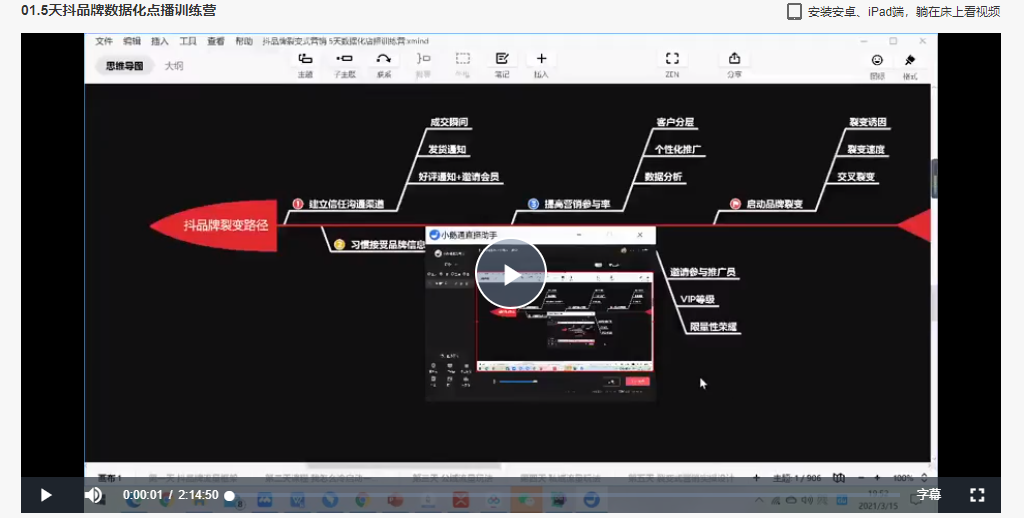Viewport: 1024px width, 518px height.
Task: Click the number 1 marker on 建立信任沟通渠道
Action: [x=298, y=204]
